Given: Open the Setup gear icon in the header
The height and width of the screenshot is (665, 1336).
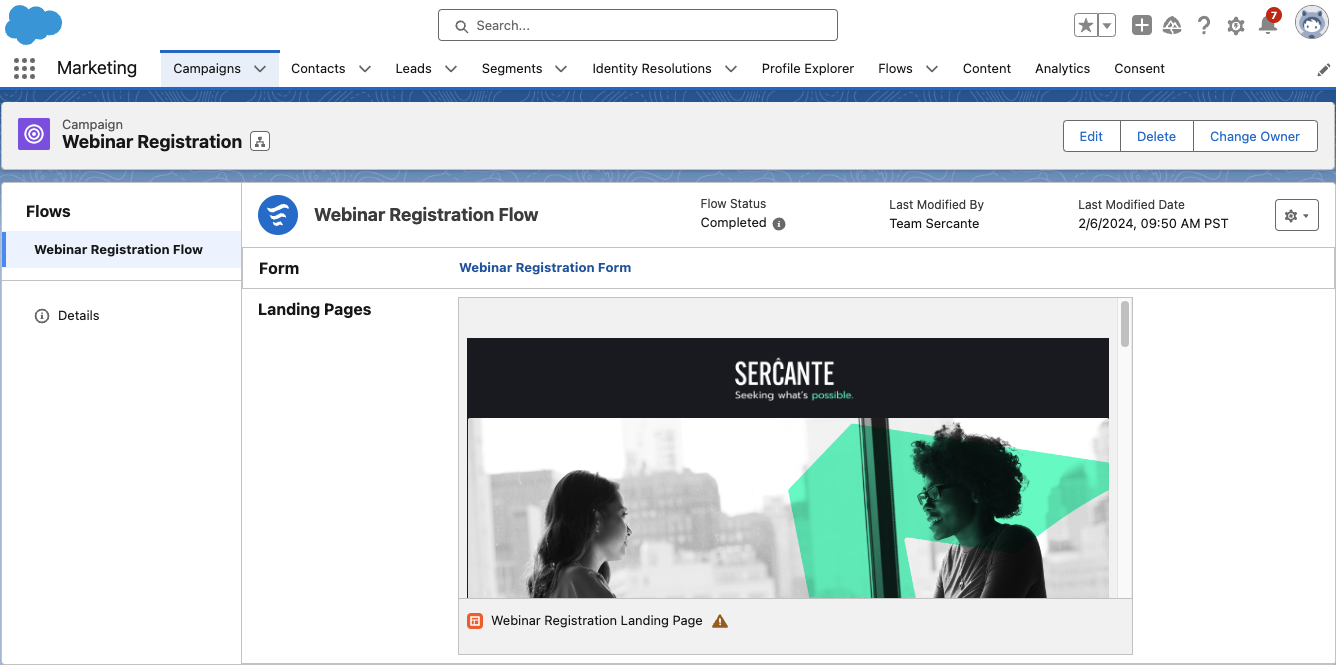Looking at the screenshot, I should click(x=1236, y=26).
